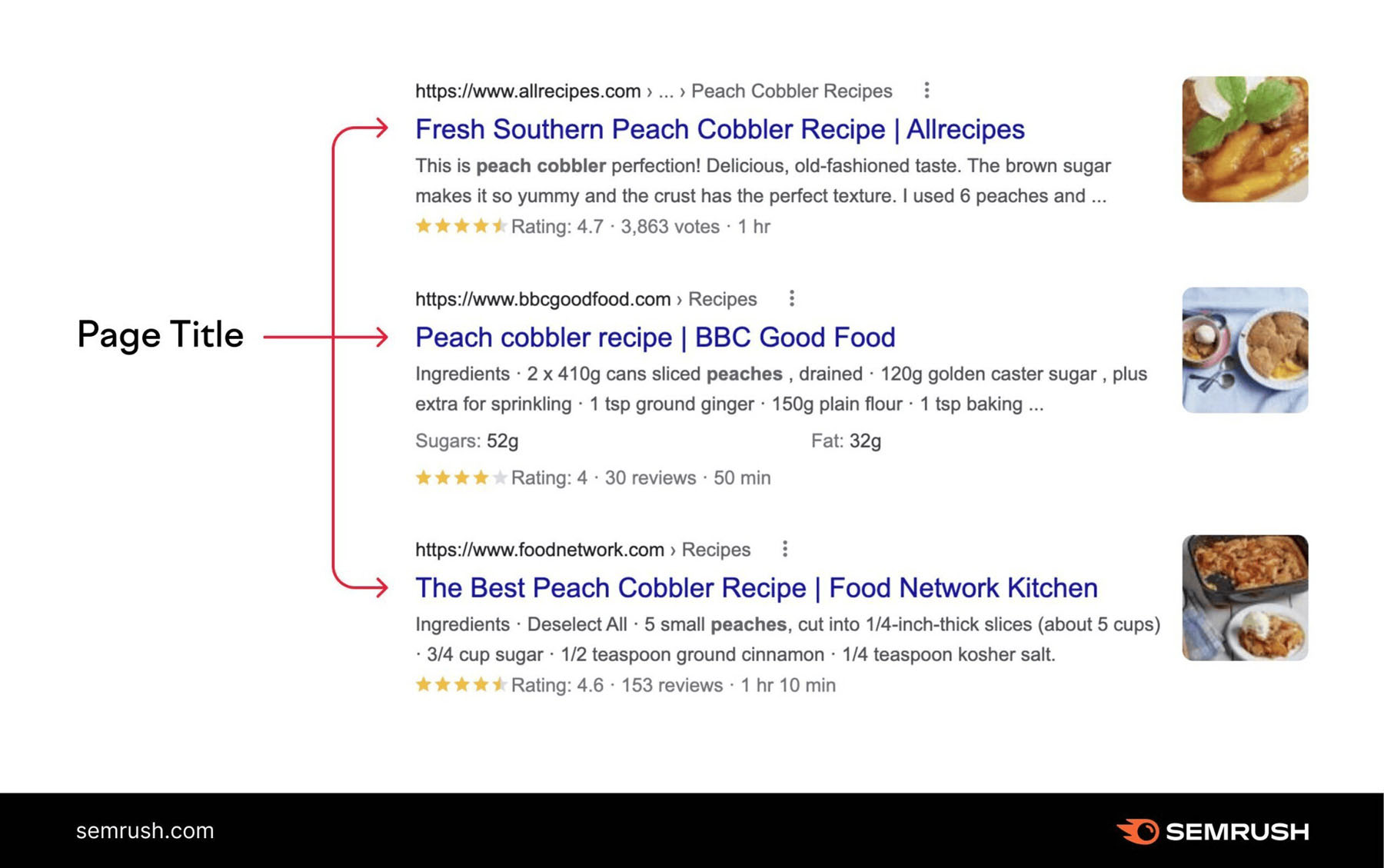Click the star rating icons under the Allrecipes result
Image resolution: width=1384 pixels, height=868 pixels.
point(459,226)
